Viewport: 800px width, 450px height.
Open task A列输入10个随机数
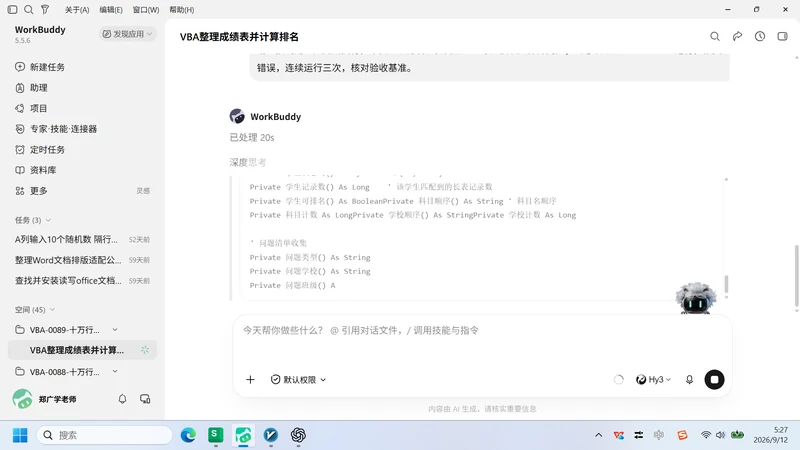[x=82, y=239]
